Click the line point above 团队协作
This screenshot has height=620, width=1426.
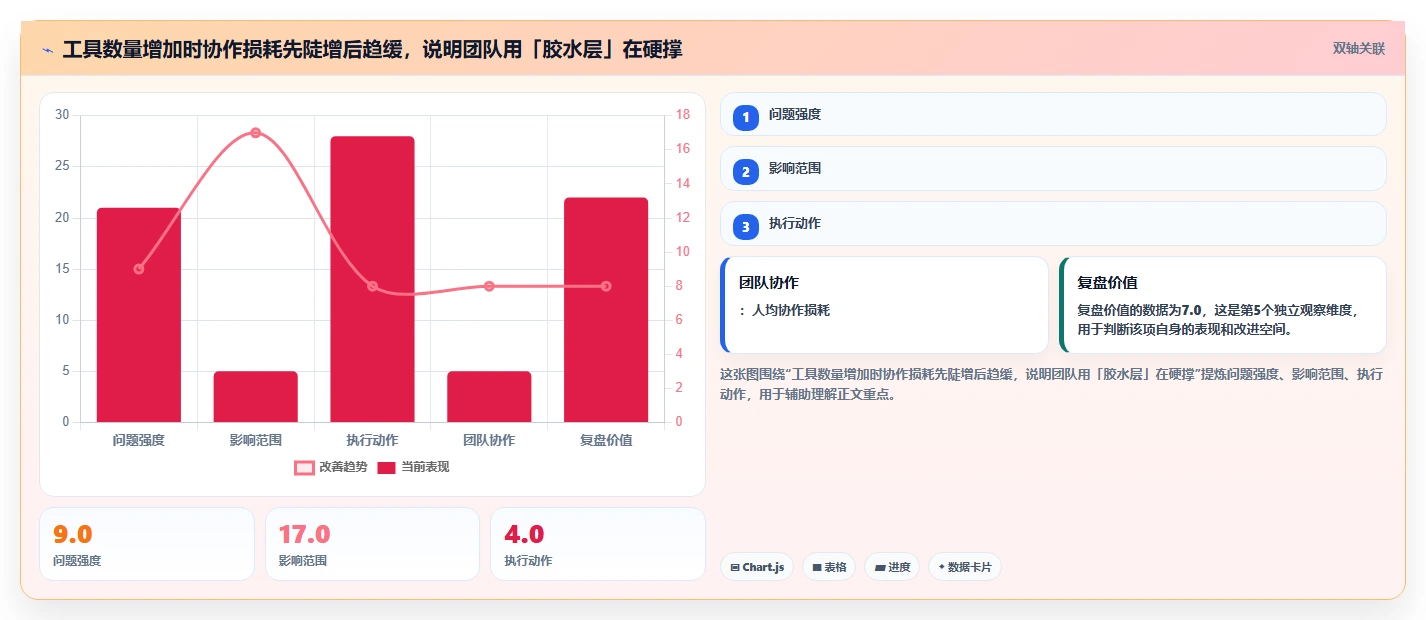[489, 286]
